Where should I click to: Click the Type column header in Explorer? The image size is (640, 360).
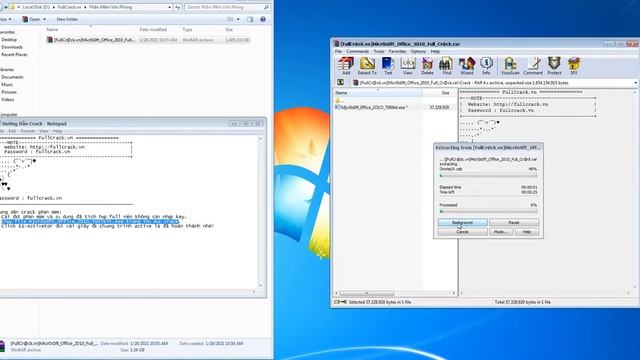pyautogui.click(x=187, y=29)
